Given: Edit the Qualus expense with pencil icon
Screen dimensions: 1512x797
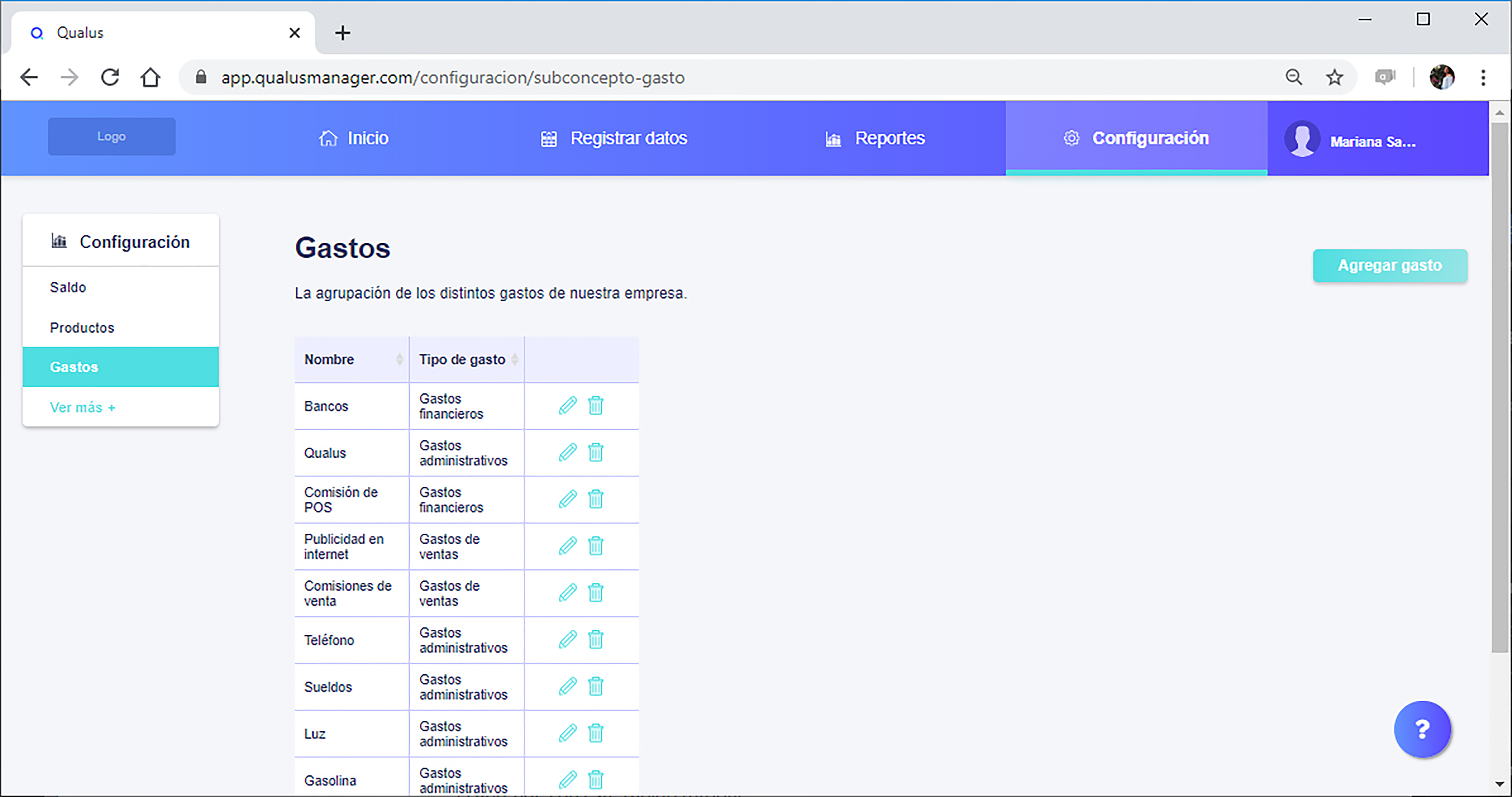Looking at the screenshot, I should pos(568,452).
